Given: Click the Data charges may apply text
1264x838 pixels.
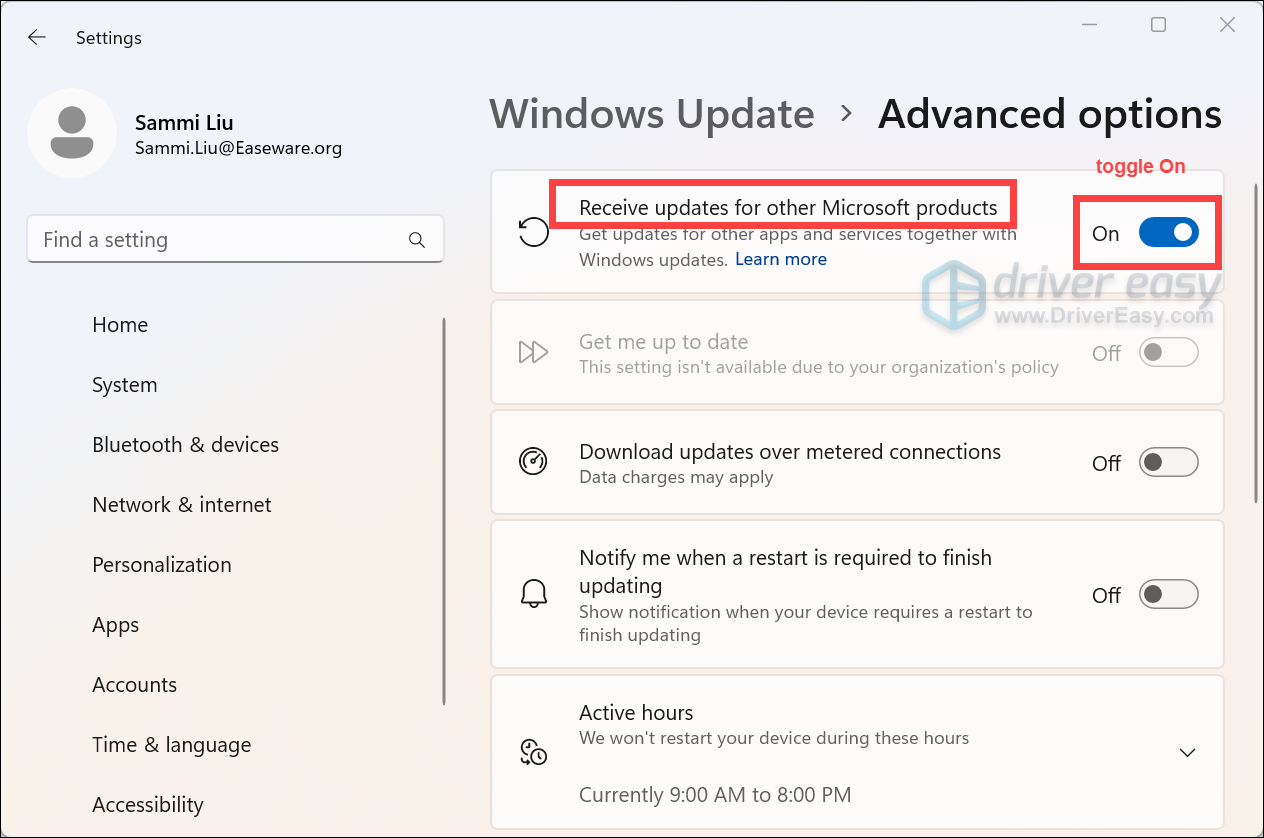Looking at the screenshot, I should (x=676, y=477).
